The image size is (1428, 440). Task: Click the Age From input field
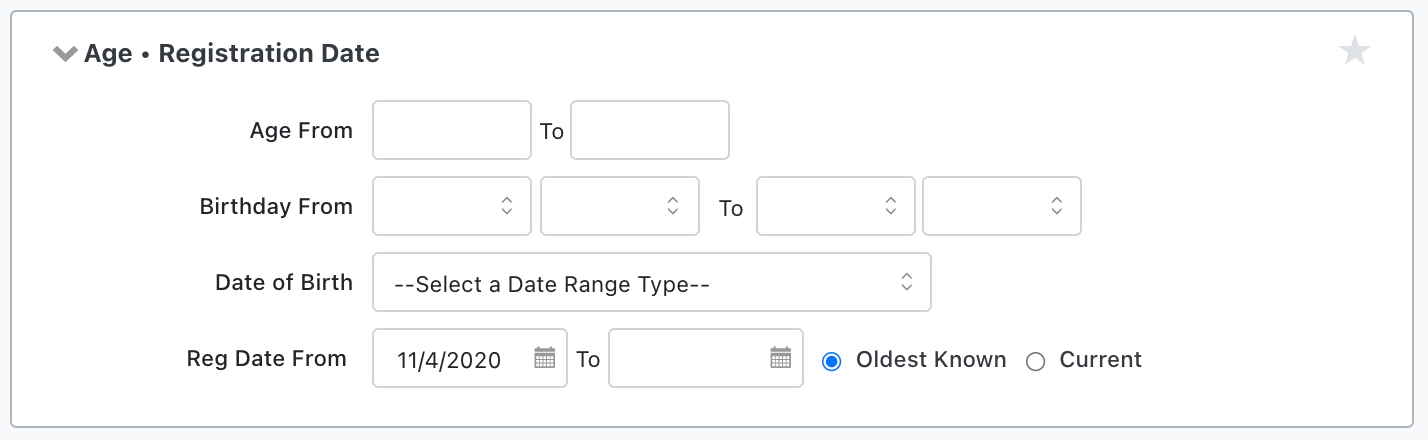tap(451, 130)
